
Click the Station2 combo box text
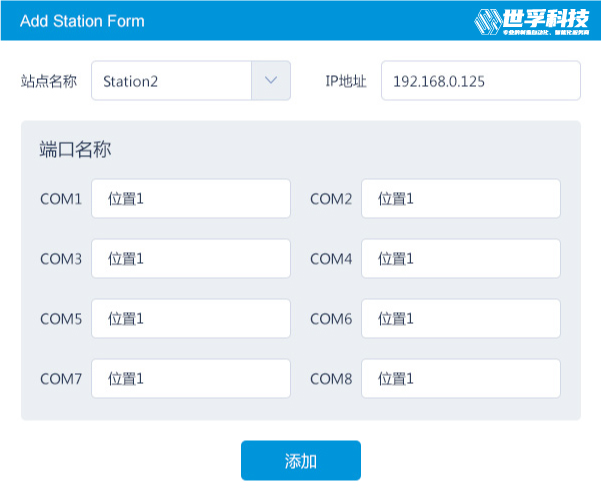170,81
